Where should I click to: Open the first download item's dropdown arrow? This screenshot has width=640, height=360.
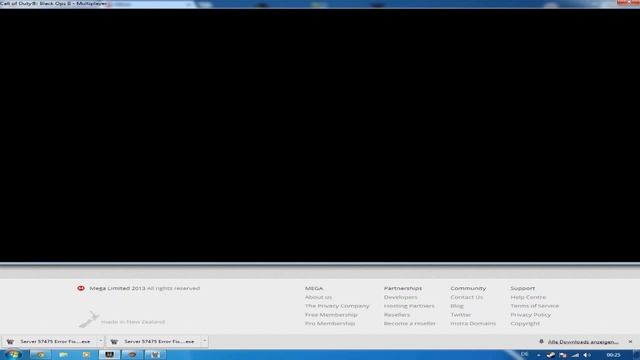click(100, 341)
